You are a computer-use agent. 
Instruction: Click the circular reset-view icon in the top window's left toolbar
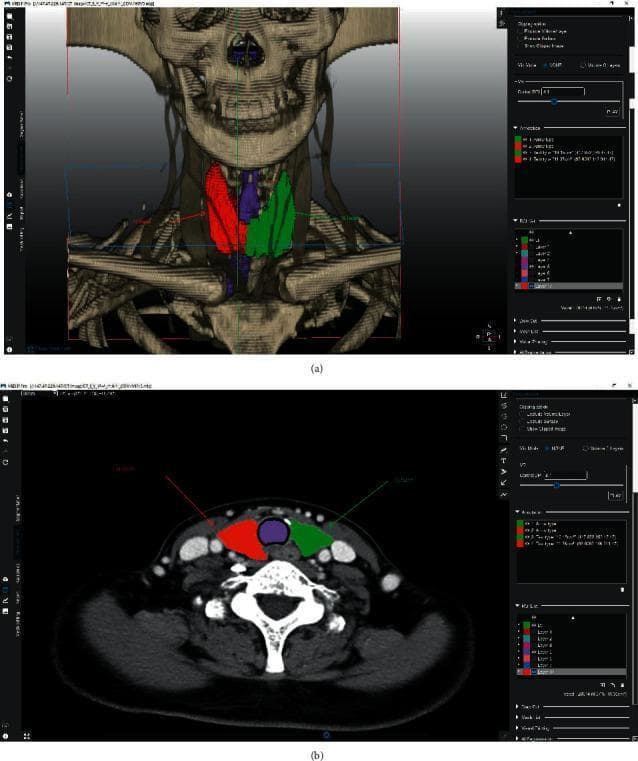tap(10, 78)
